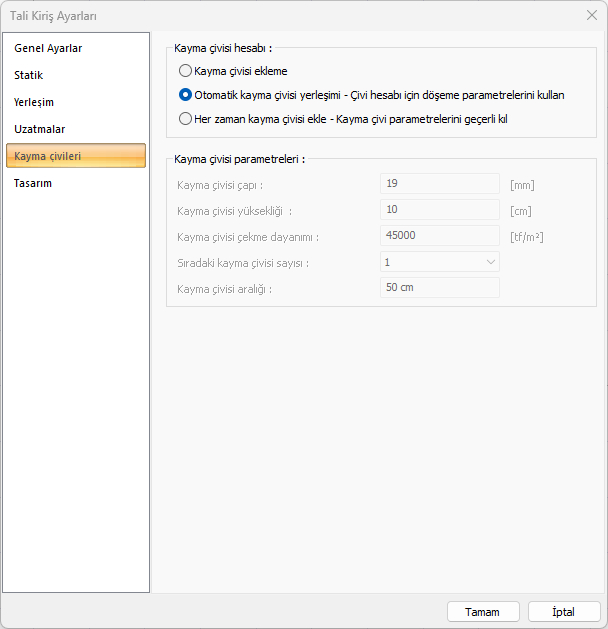
Task: Click the Kayma çivisi aralığı field
Action: point(439,288)
